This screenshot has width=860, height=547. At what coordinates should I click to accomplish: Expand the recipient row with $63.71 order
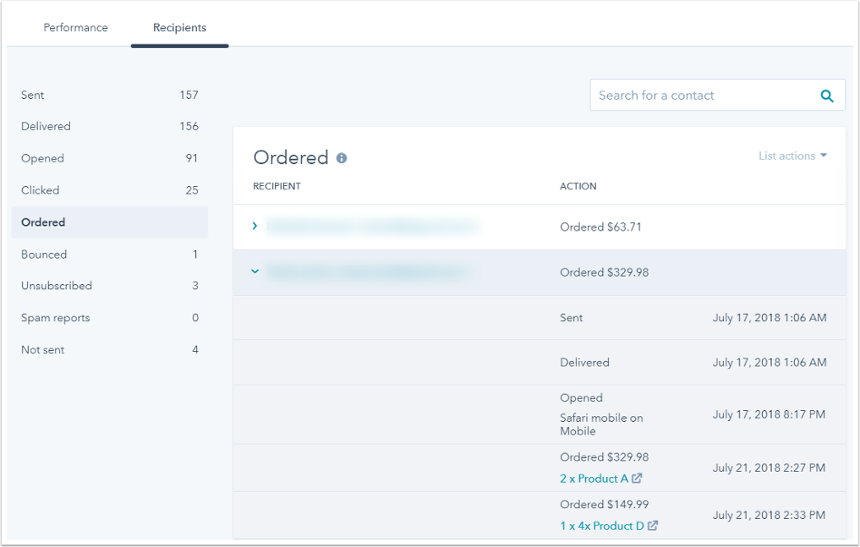[255, 226]
